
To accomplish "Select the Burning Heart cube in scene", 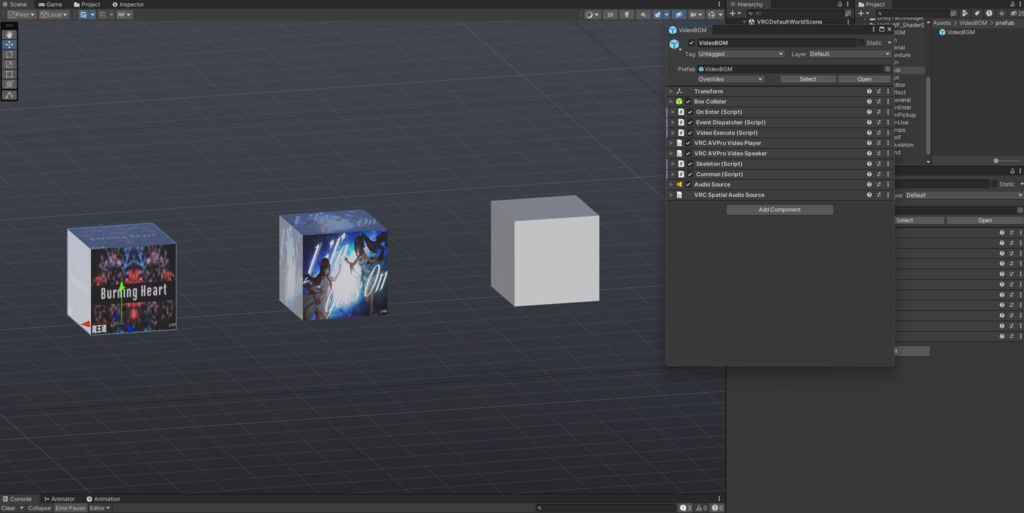I will click(122, 279).
